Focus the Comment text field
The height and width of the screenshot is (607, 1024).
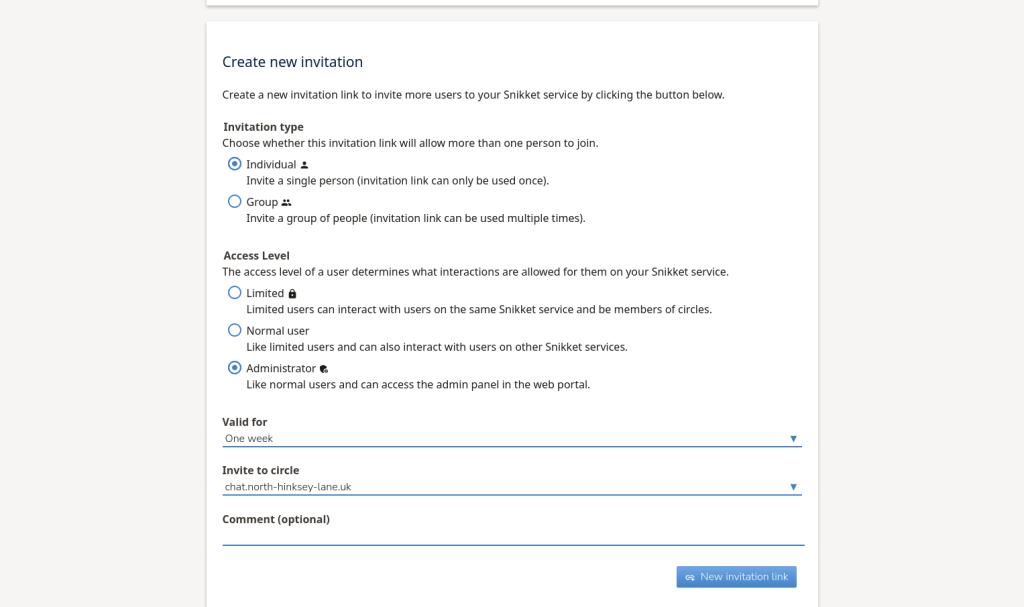[512, 536]
